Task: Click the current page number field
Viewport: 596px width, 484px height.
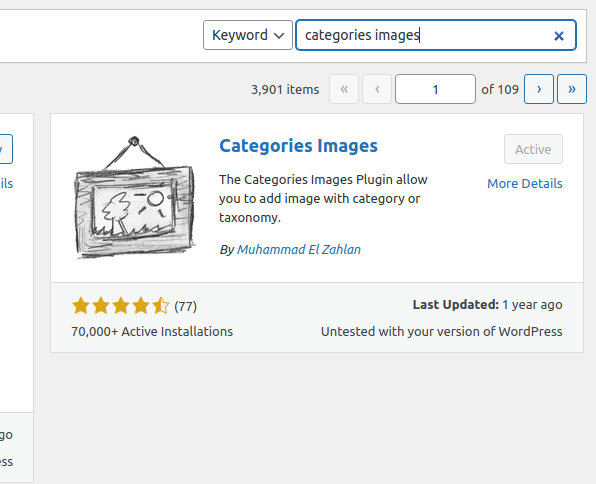Action: pos(435,89)
